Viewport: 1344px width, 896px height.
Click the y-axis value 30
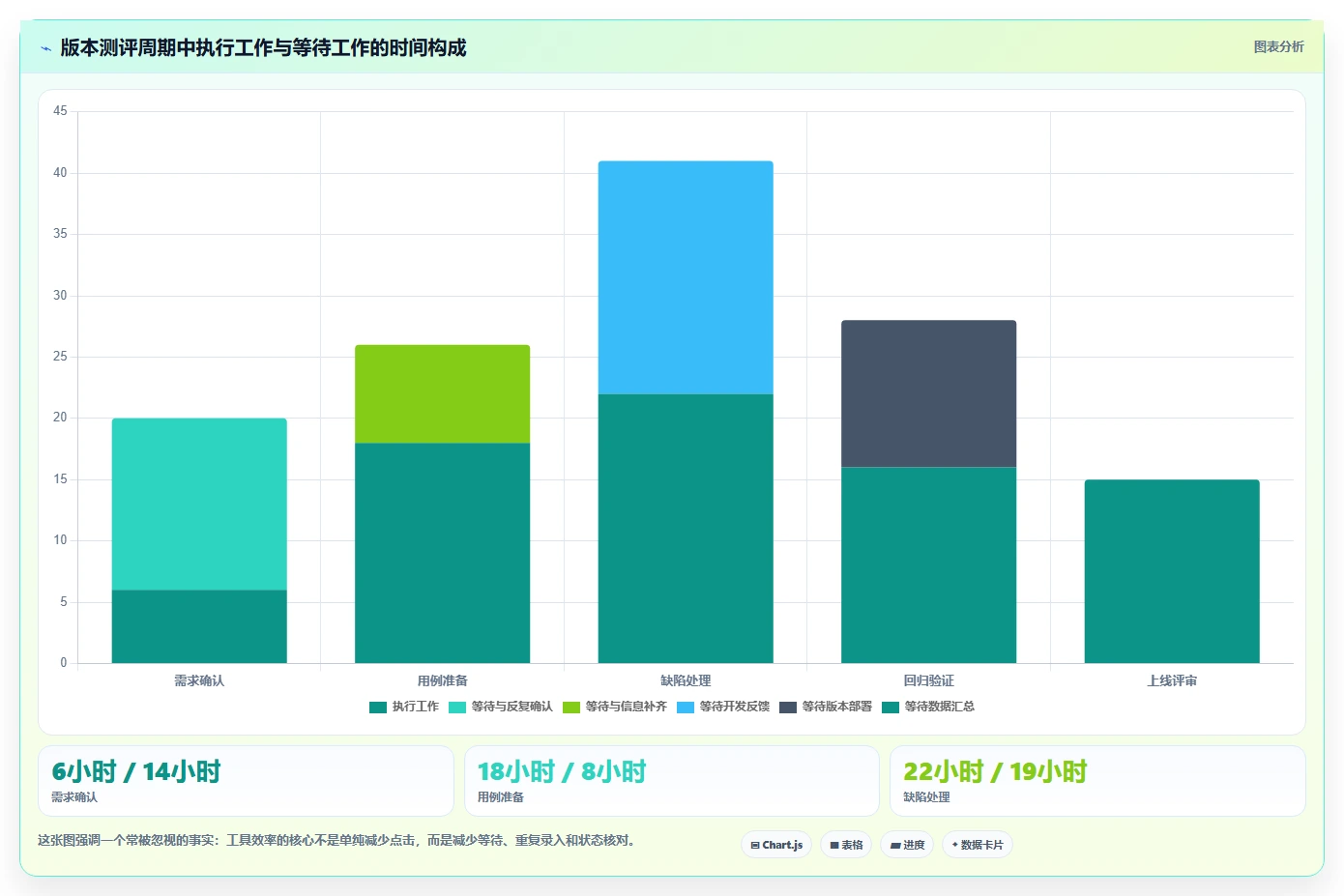[60, 296]
